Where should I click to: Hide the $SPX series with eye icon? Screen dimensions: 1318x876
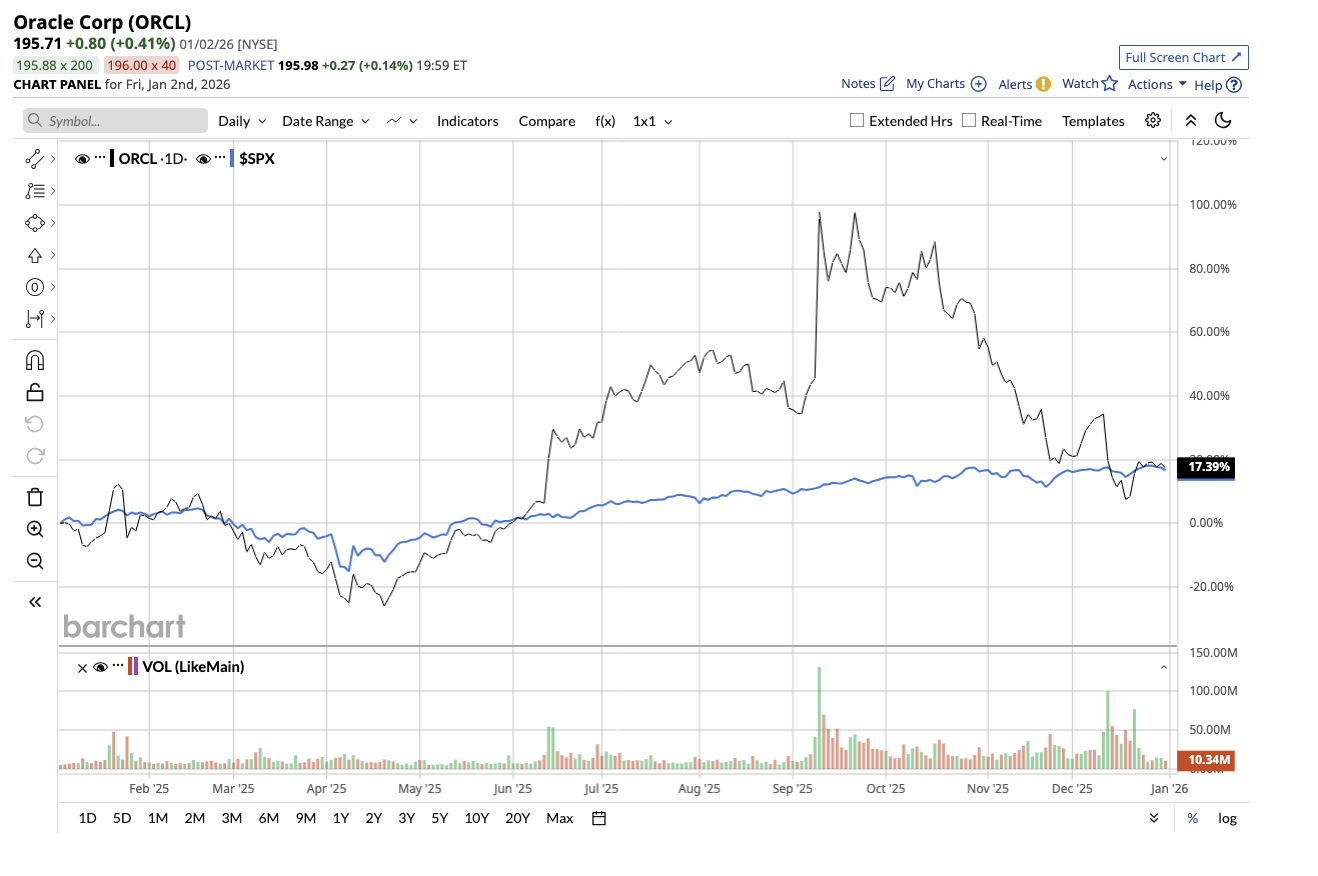point(203,158)
